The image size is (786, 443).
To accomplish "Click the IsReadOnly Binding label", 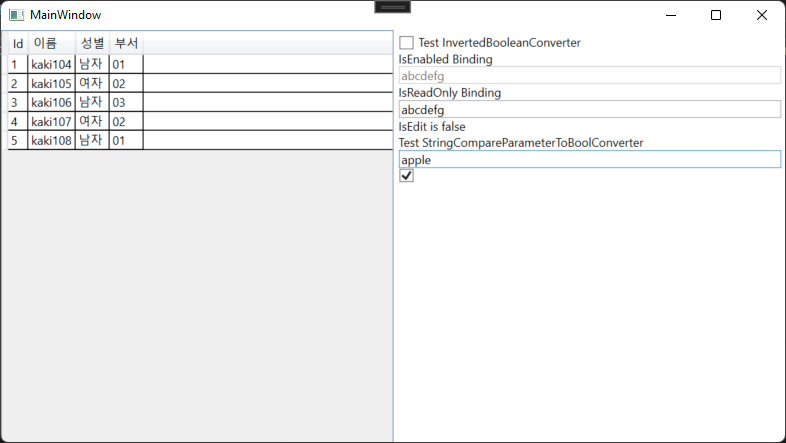I will click(450, 93).
